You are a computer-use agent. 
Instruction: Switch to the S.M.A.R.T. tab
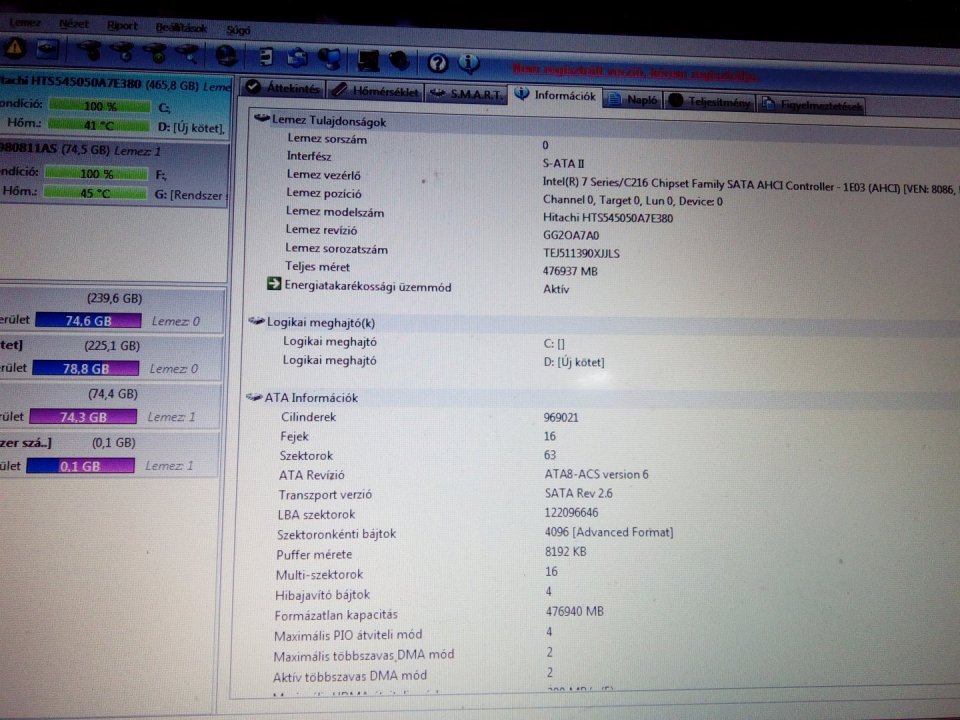pos(466,94)
